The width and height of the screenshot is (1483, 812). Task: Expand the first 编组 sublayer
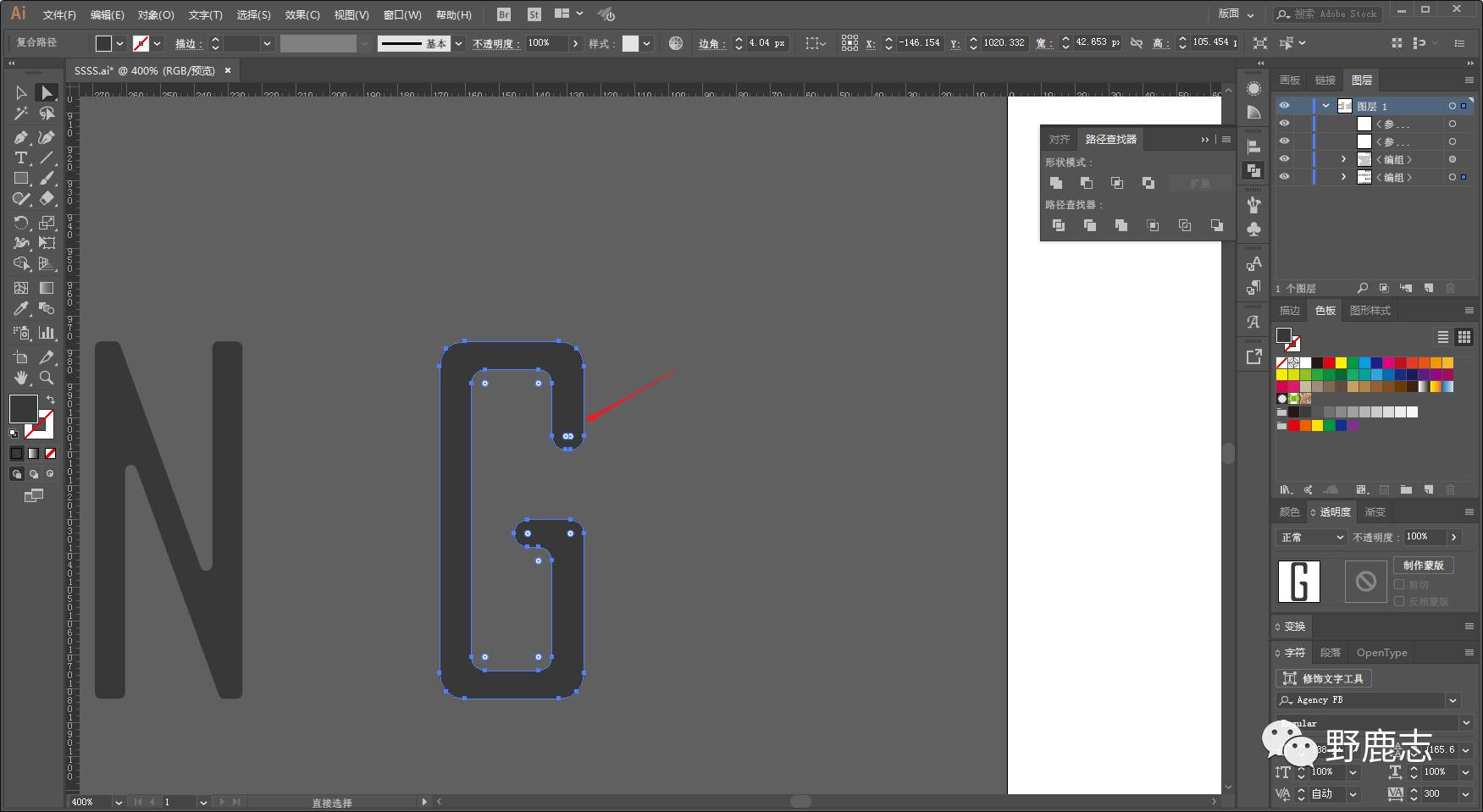[x=1343, y=159]
